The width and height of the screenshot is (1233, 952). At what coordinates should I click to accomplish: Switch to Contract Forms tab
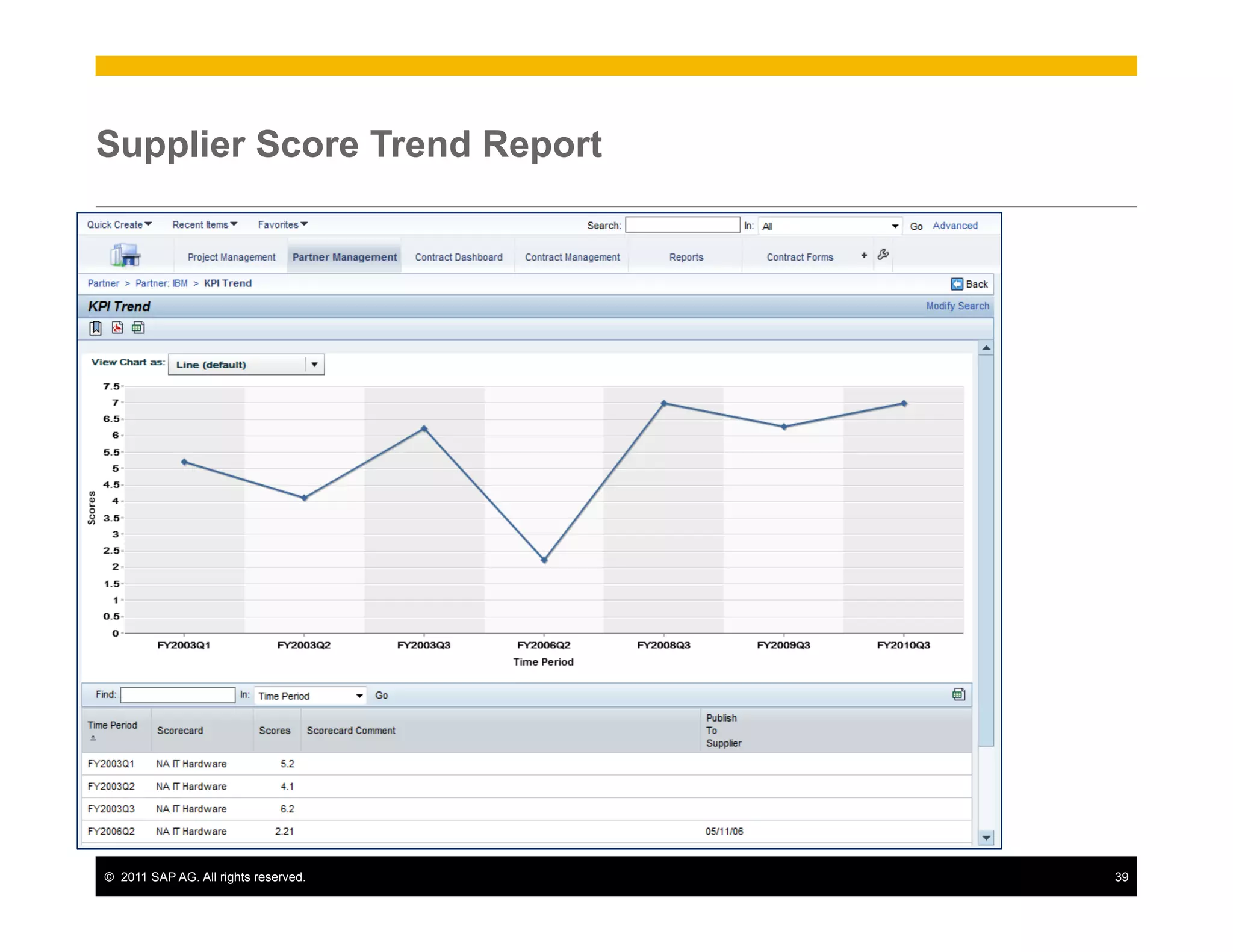[x=800, y=257]
